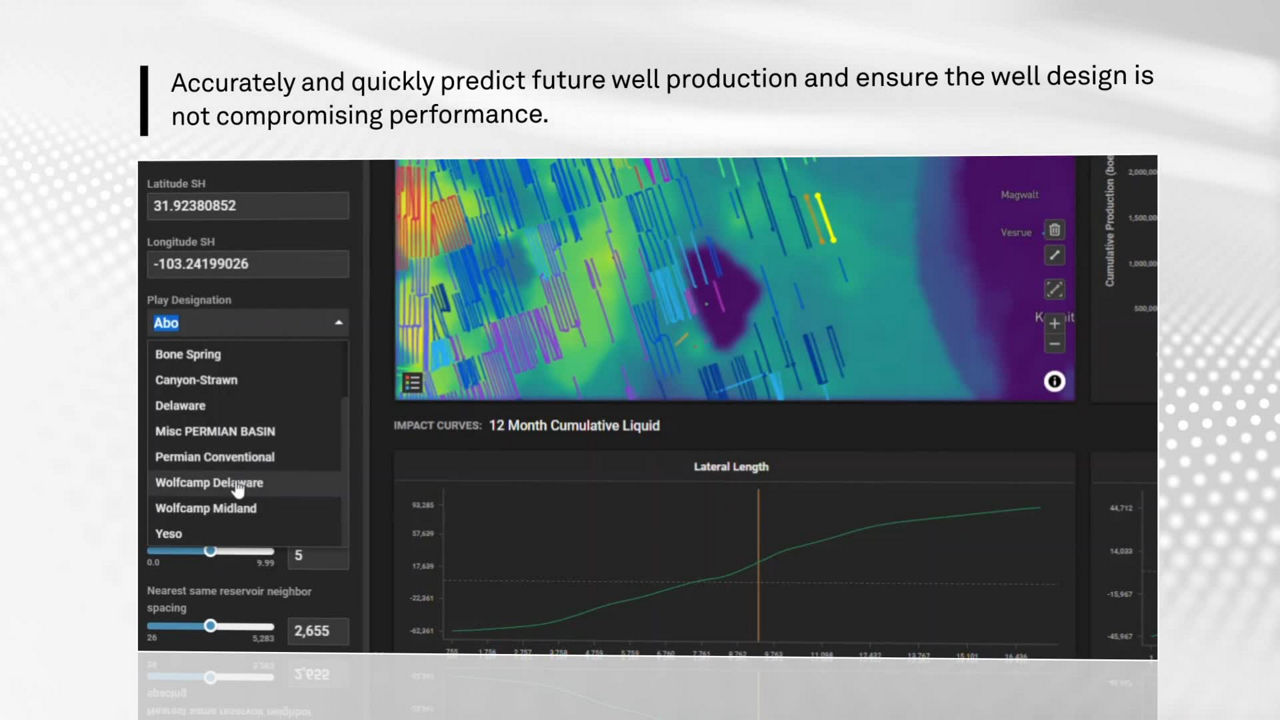1280x720 pixels.
Task: Open the map info circle icon
Action: (1054, 381)
